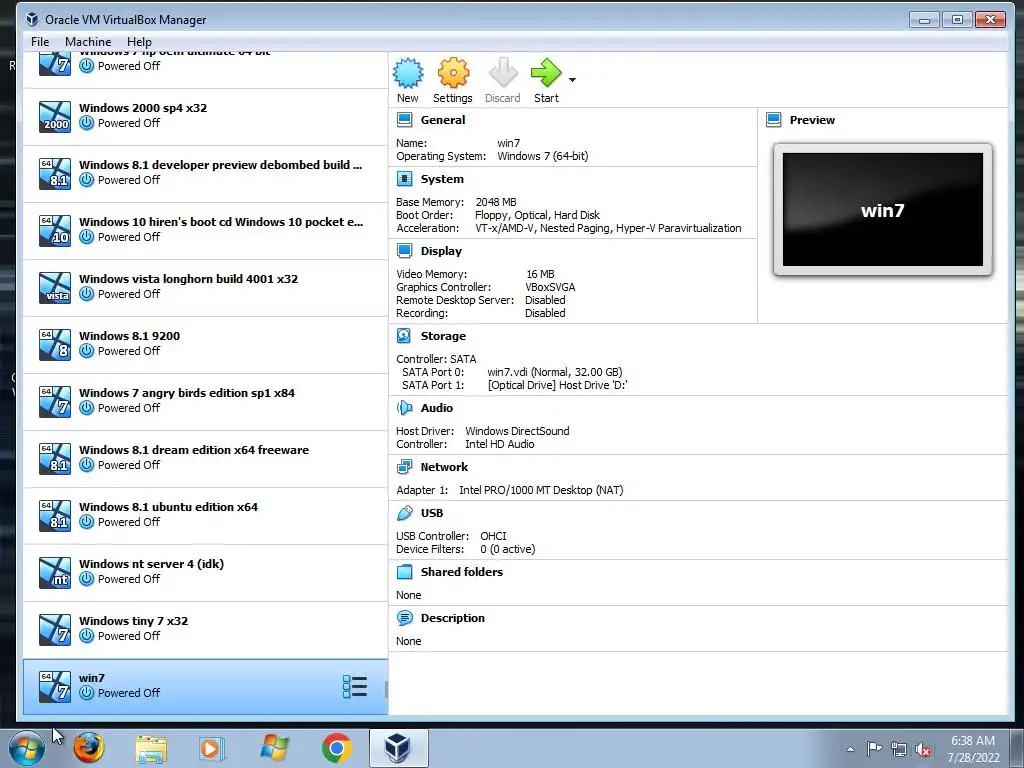The height and width of the screenshot is (768, 1024).
Task: Open Windows Media Player from the taskbar
Action: (212, 748)
